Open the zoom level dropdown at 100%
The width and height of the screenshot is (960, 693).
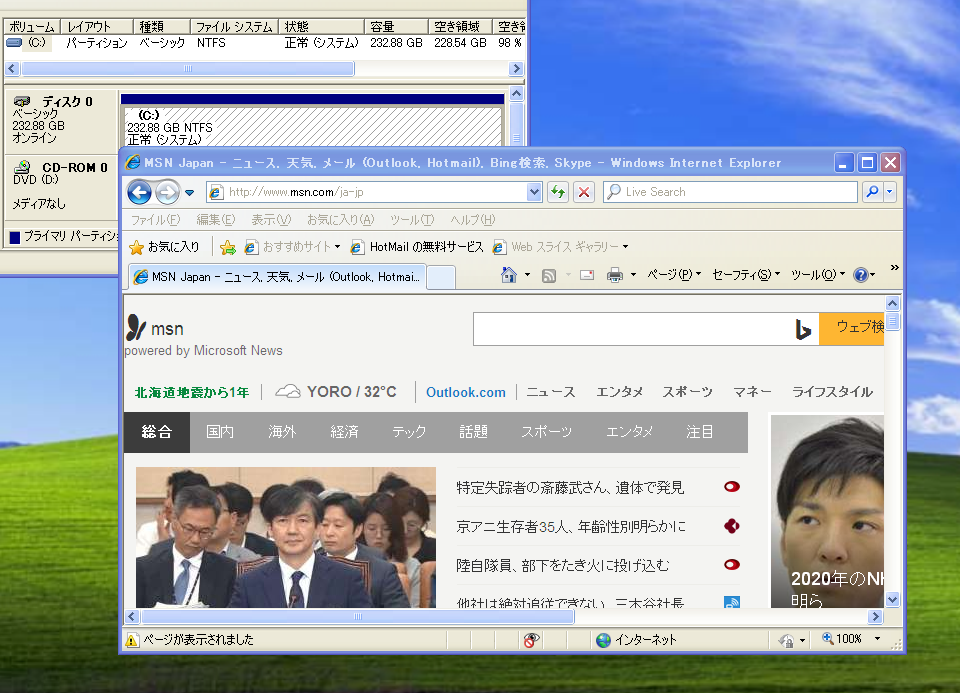[x=852, y=638]
